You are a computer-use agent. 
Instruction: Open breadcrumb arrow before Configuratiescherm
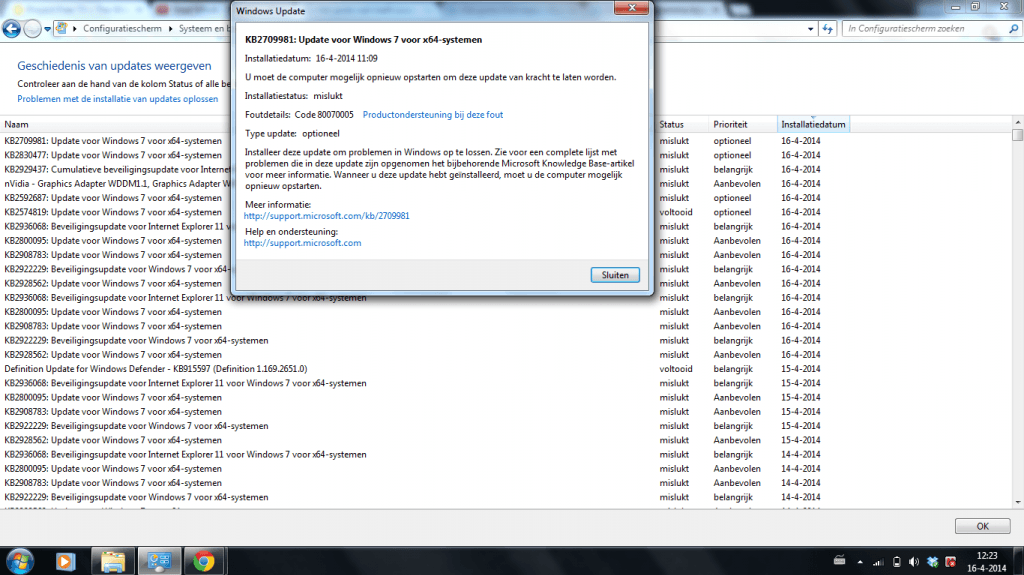point(75,29)
